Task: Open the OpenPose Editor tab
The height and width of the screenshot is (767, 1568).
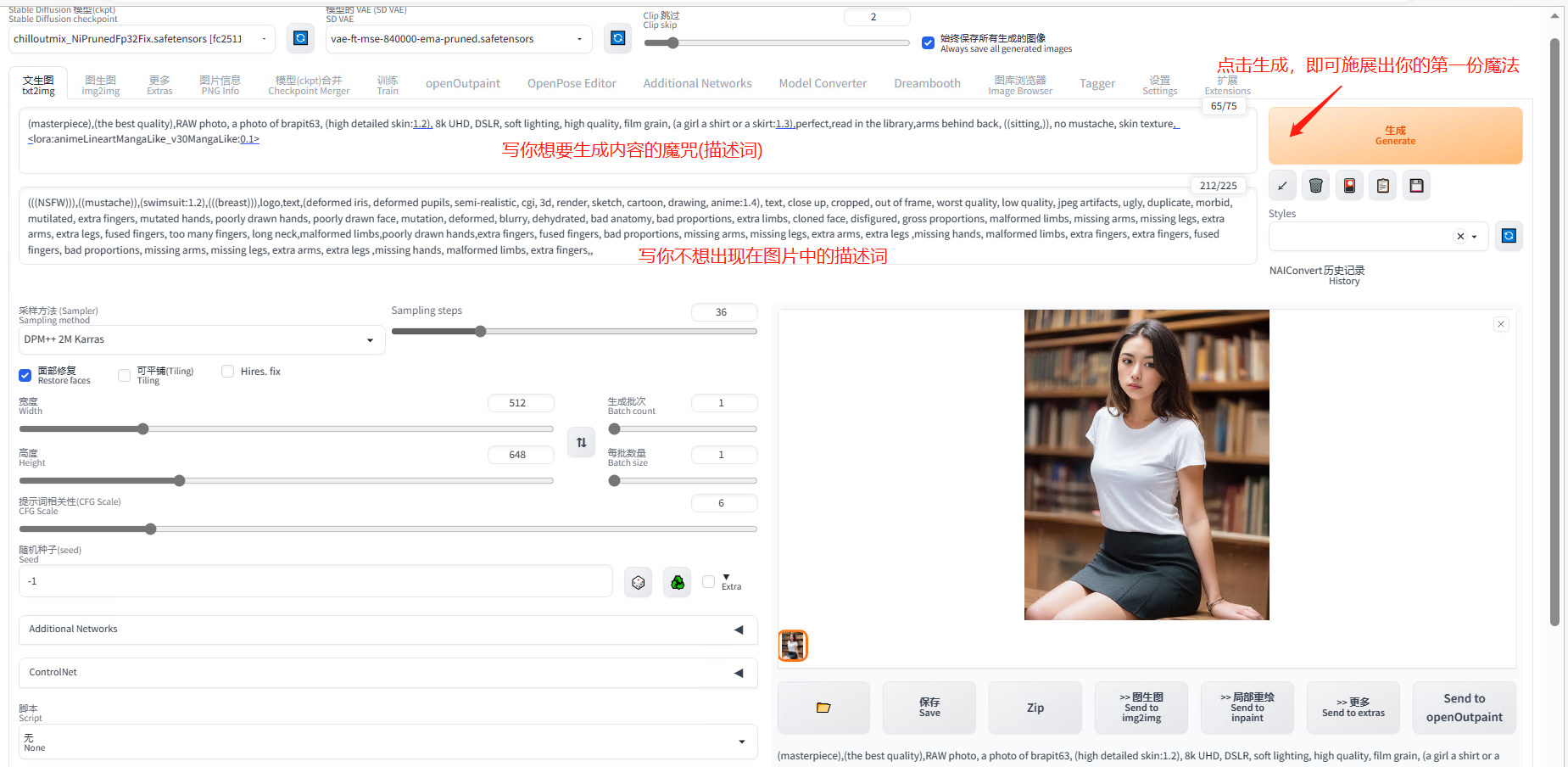Action: (572, 83)
